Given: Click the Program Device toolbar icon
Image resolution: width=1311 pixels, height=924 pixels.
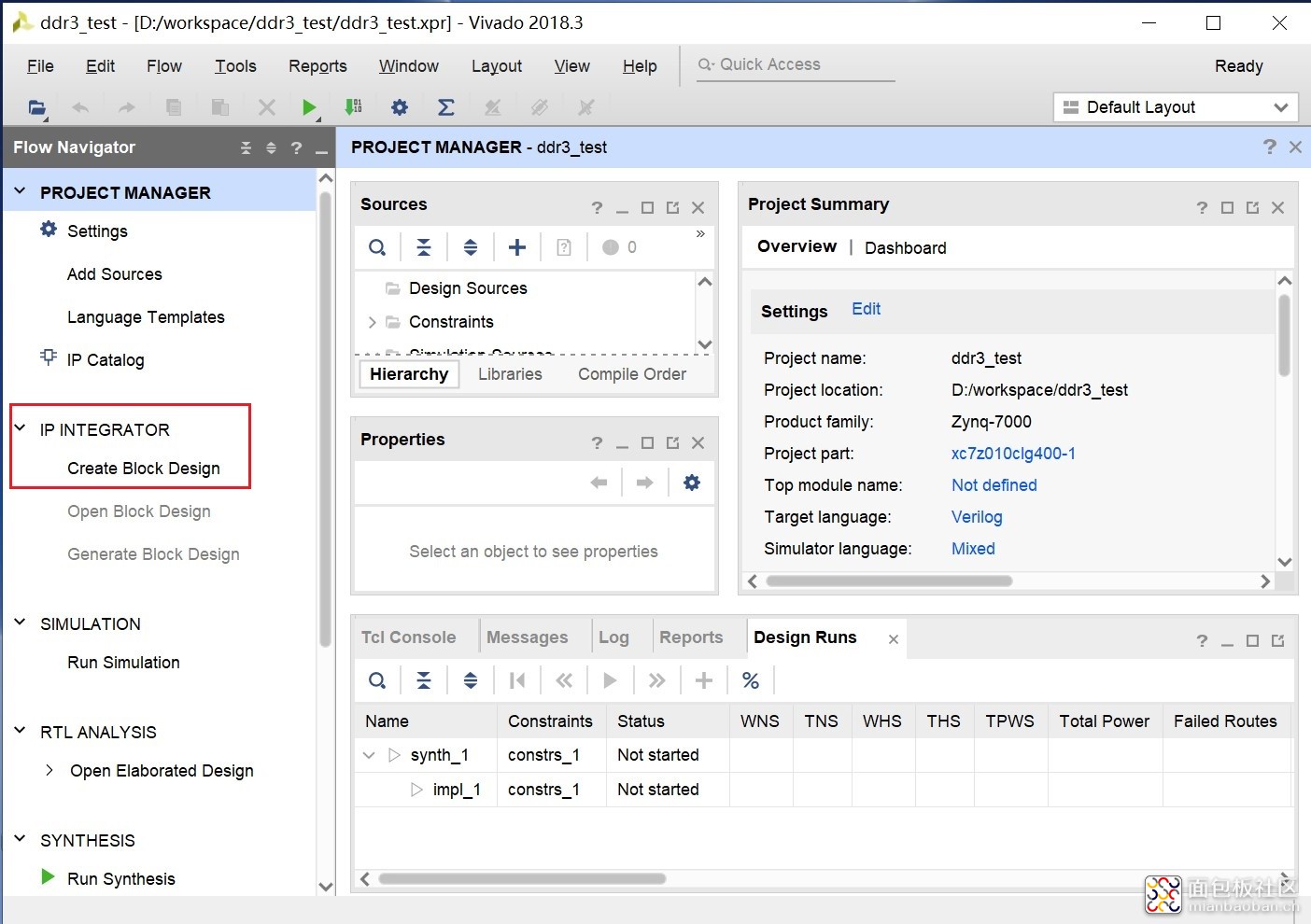Looking at the screenshot, I should click(x=353, y=107).
